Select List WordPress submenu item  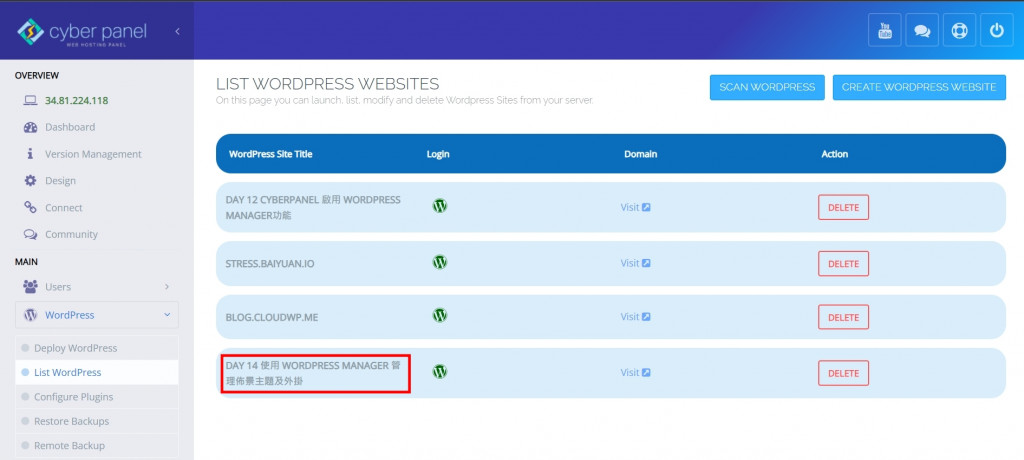click(97, 372)
